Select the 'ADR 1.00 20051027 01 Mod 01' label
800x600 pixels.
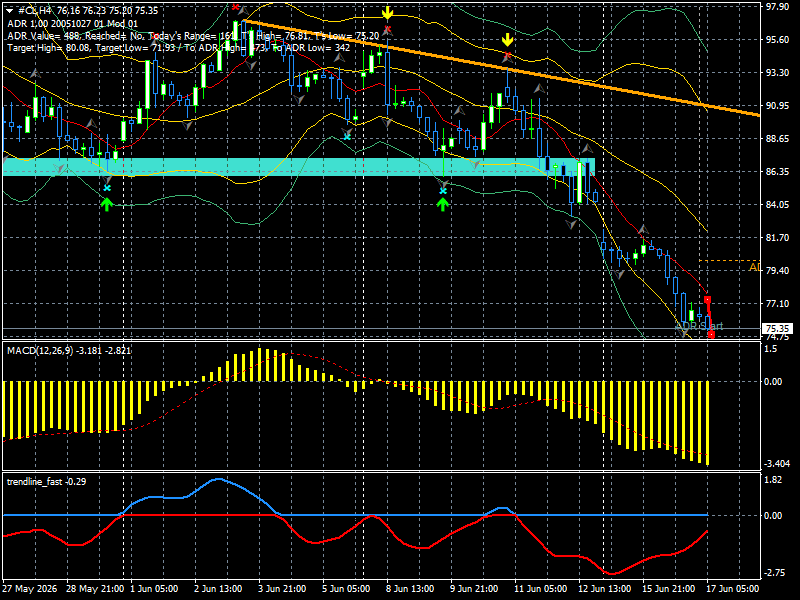[72, 23]
